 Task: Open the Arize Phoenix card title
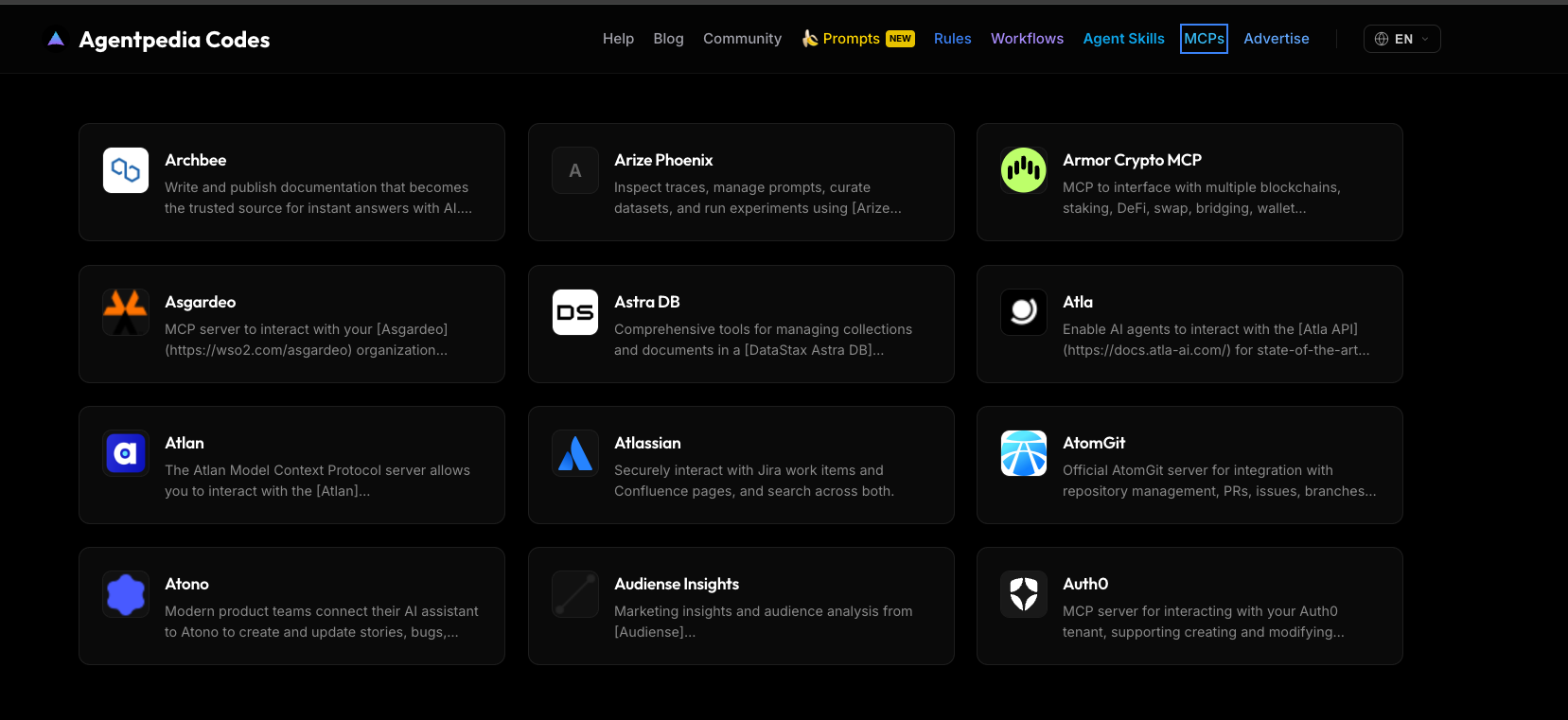coord(663,160)
